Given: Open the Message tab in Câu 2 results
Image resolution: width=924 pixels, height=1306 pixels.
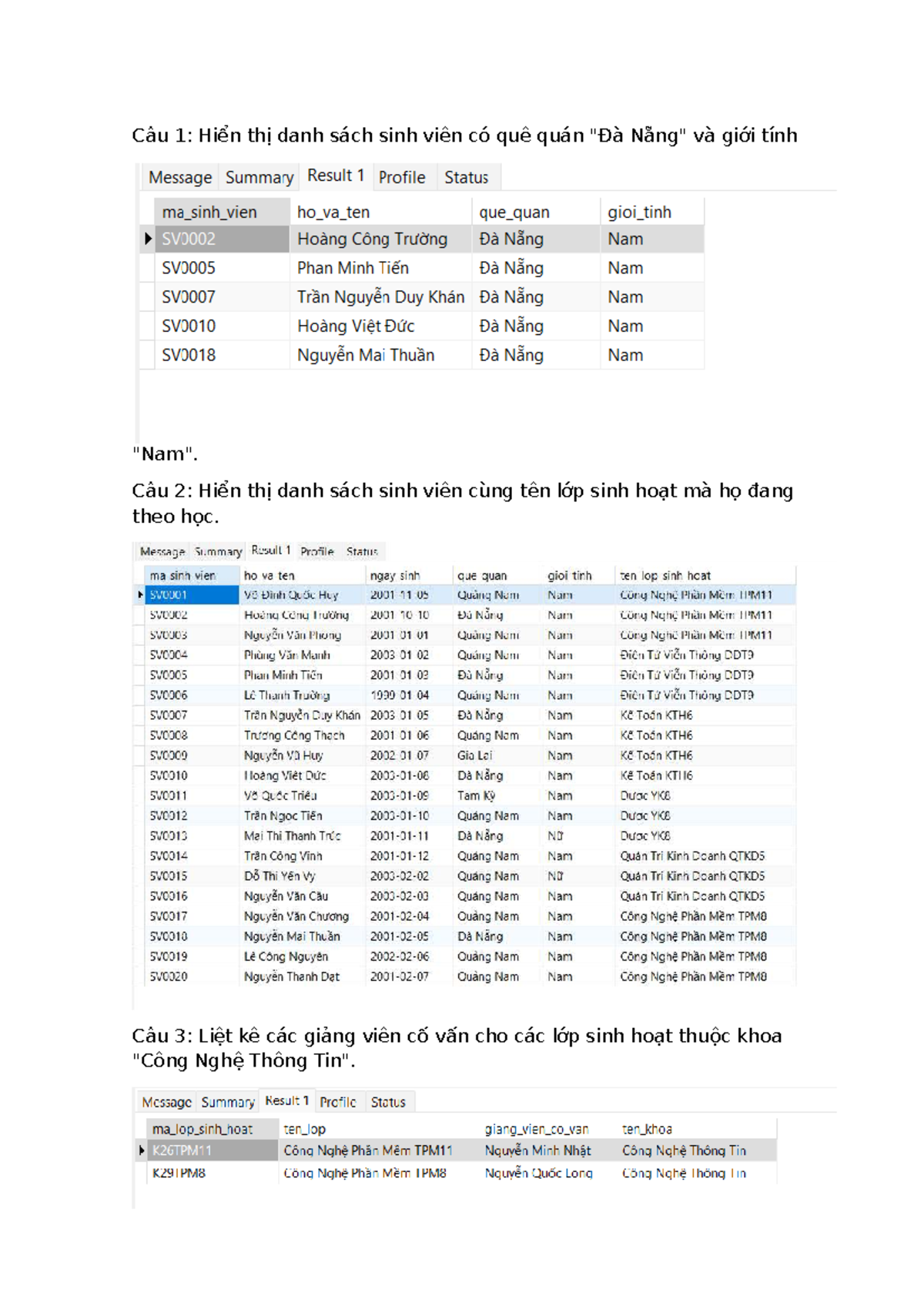Looking at the screenshot, I should point(162,551).
